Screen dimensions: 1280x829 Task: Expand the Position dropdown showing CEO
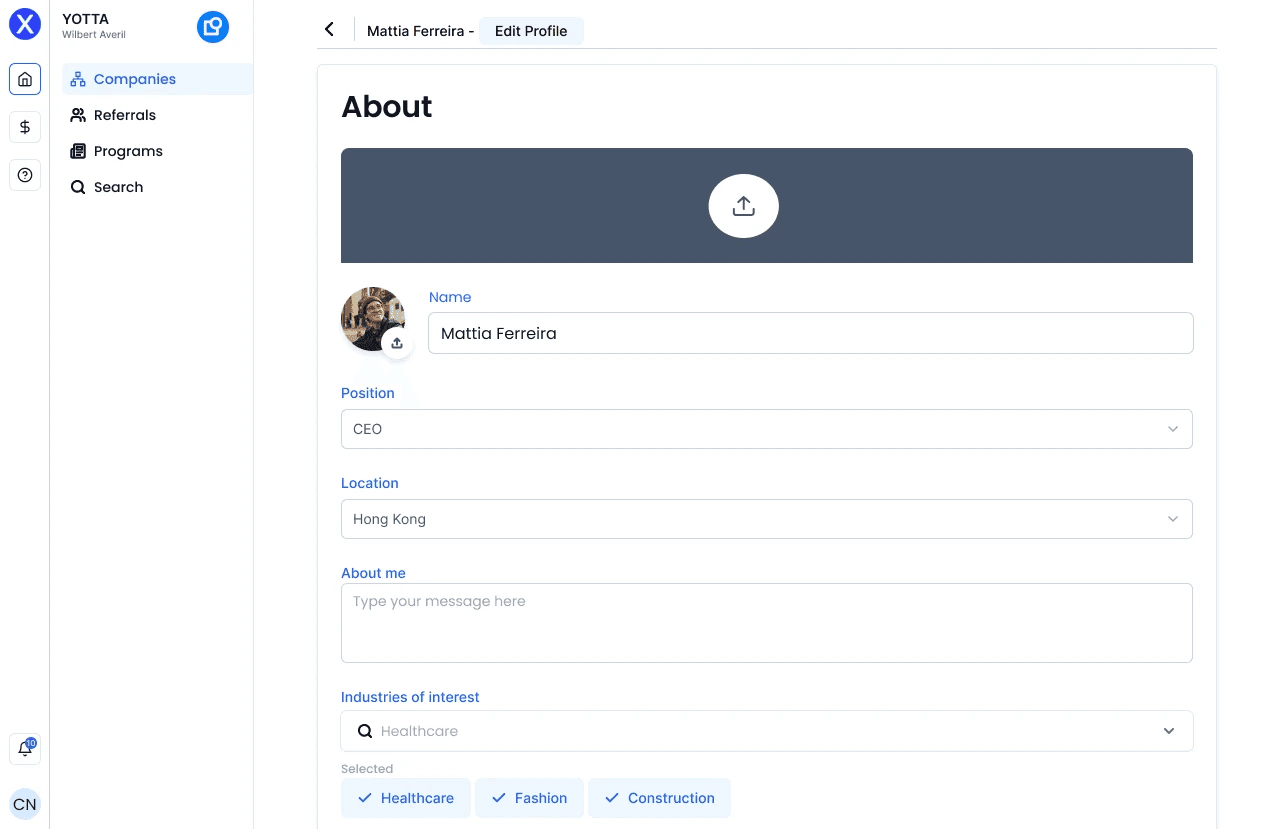[1172, 429]
